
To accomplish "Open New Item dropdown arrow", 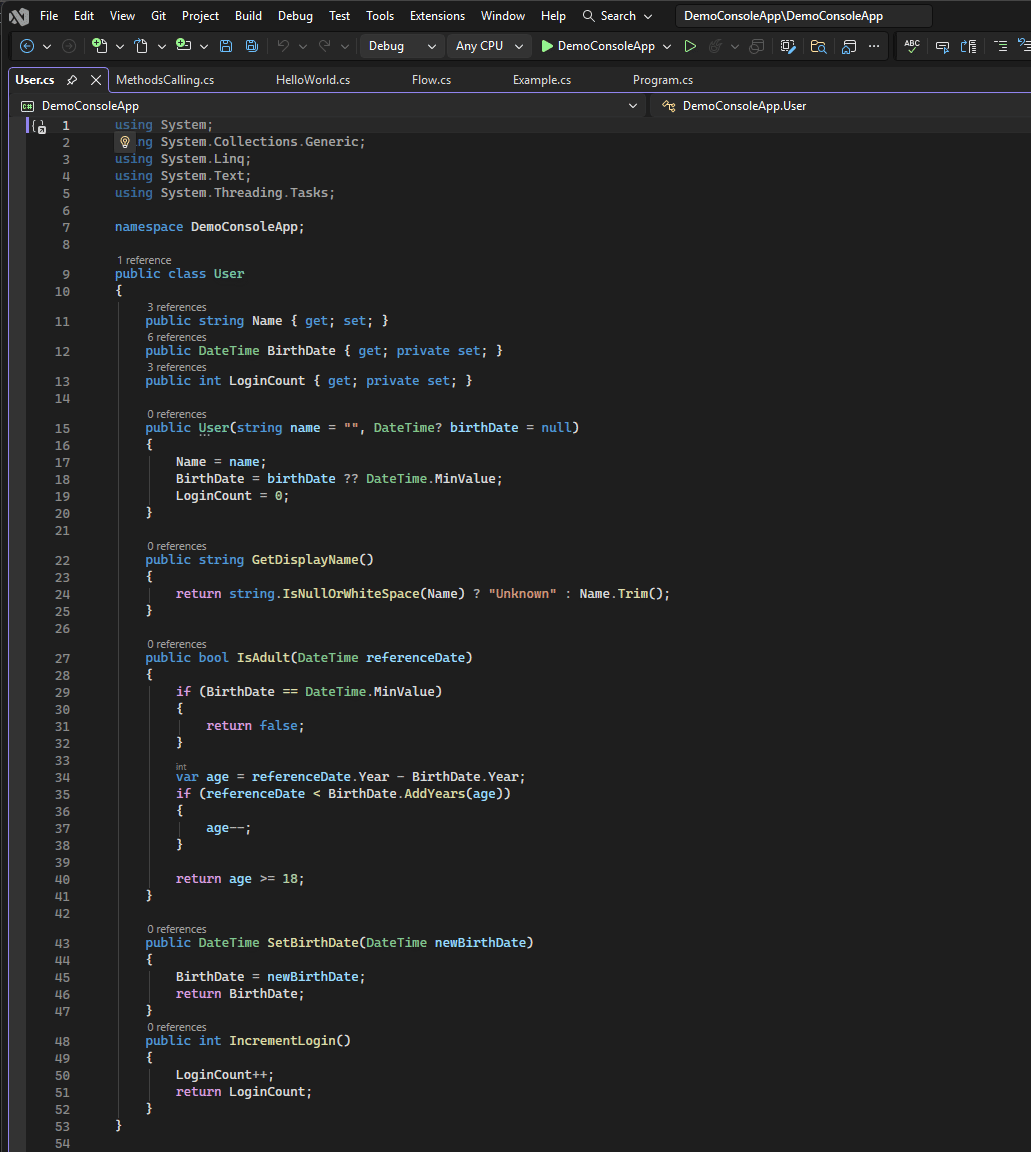I will (x=120, y=46).
